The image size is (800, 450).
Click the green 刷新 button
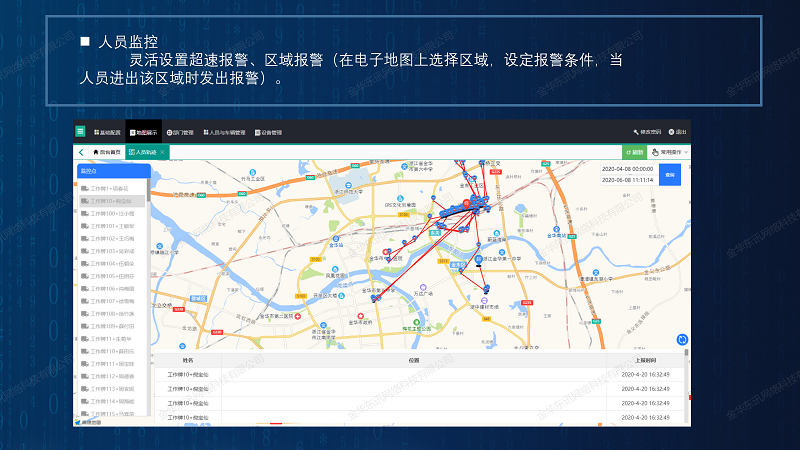click(x=635, y=152)
